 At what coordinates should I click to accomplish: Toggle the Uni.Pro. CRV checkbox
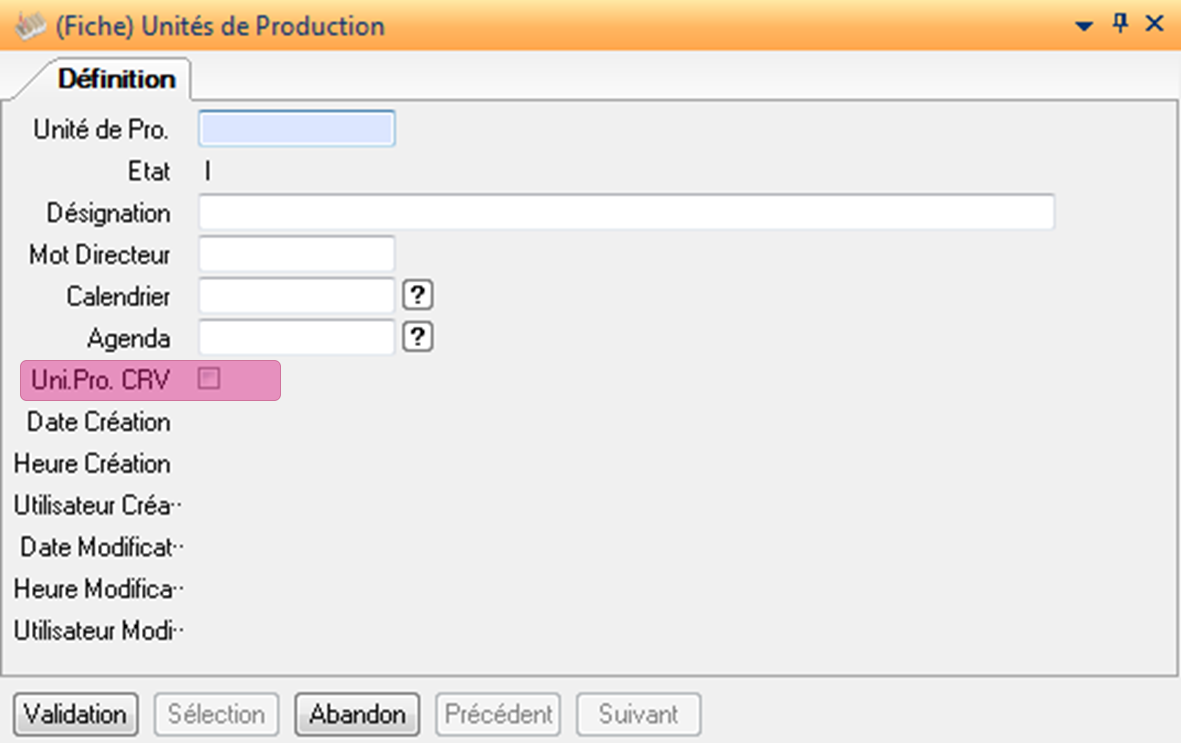coord(209,379)
